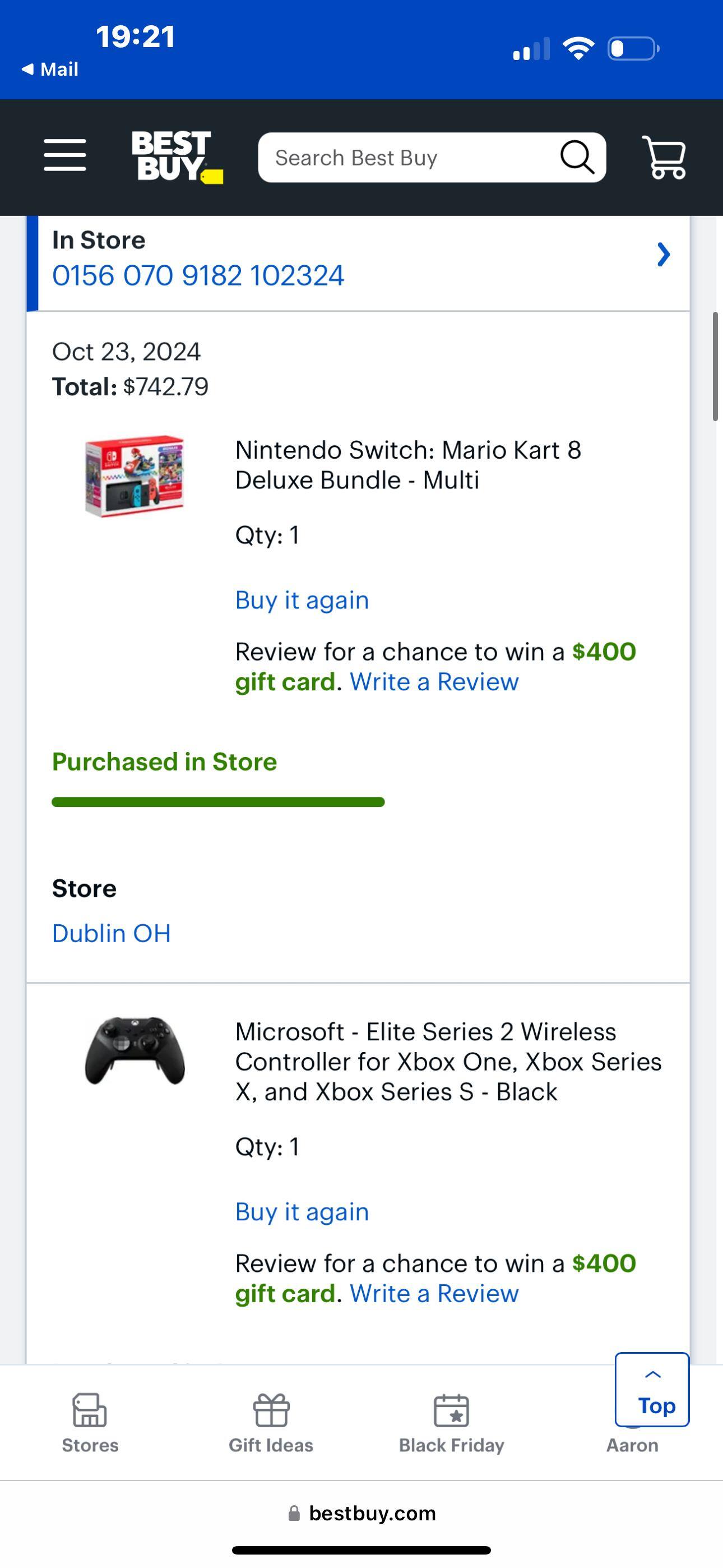Open the Dublin OH store page
The width and height of the screenshot is (723, 1568).
111,933
